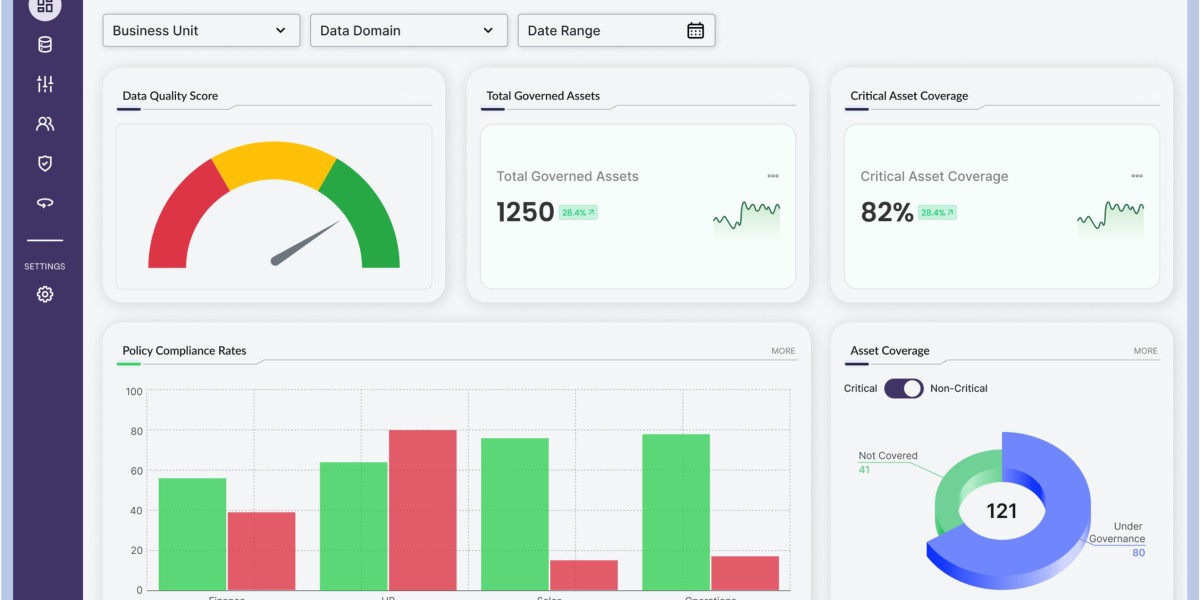
Task: Expand the Data Domain dropdown
Action: click(x=409, y=31)
